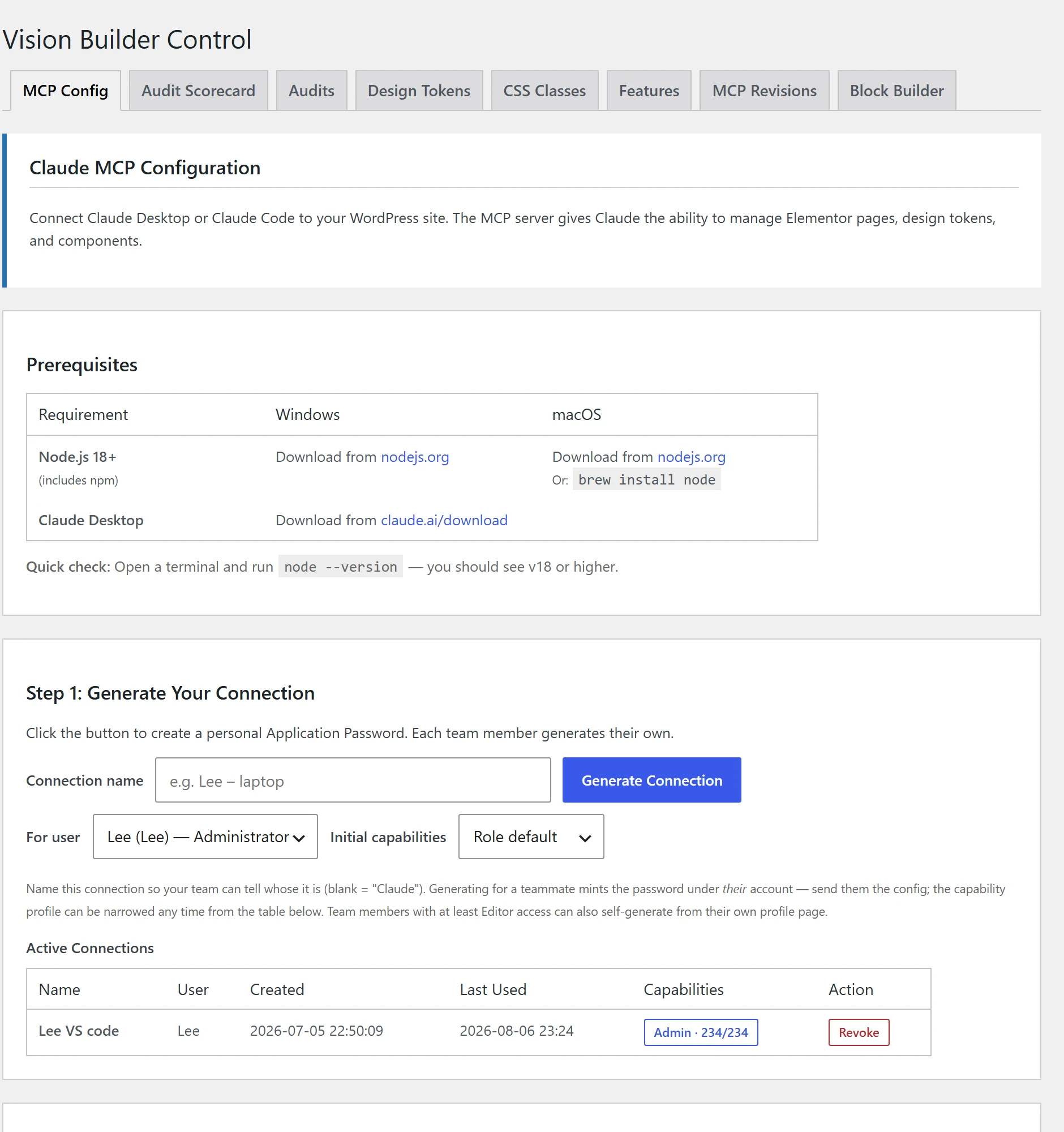Viewport: 1064px width, 1132px height.
Task: Click the 'macOS' column header in Prerequisites
Action: tap(576, 414)
